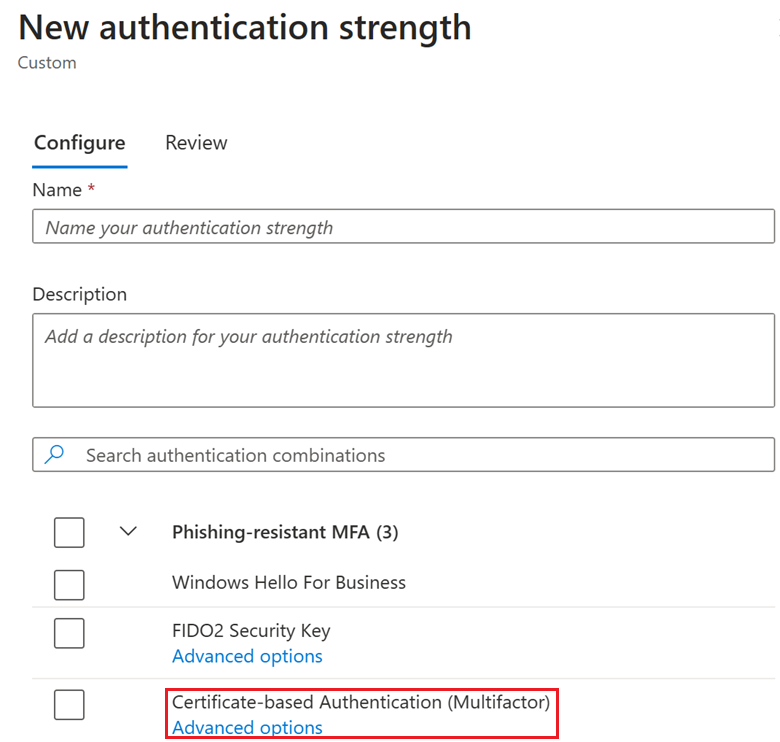This screenshot has width=780, height=742.
Task: Open Advanced options under Certificate-based Authentication
Action: pos(247,727)
